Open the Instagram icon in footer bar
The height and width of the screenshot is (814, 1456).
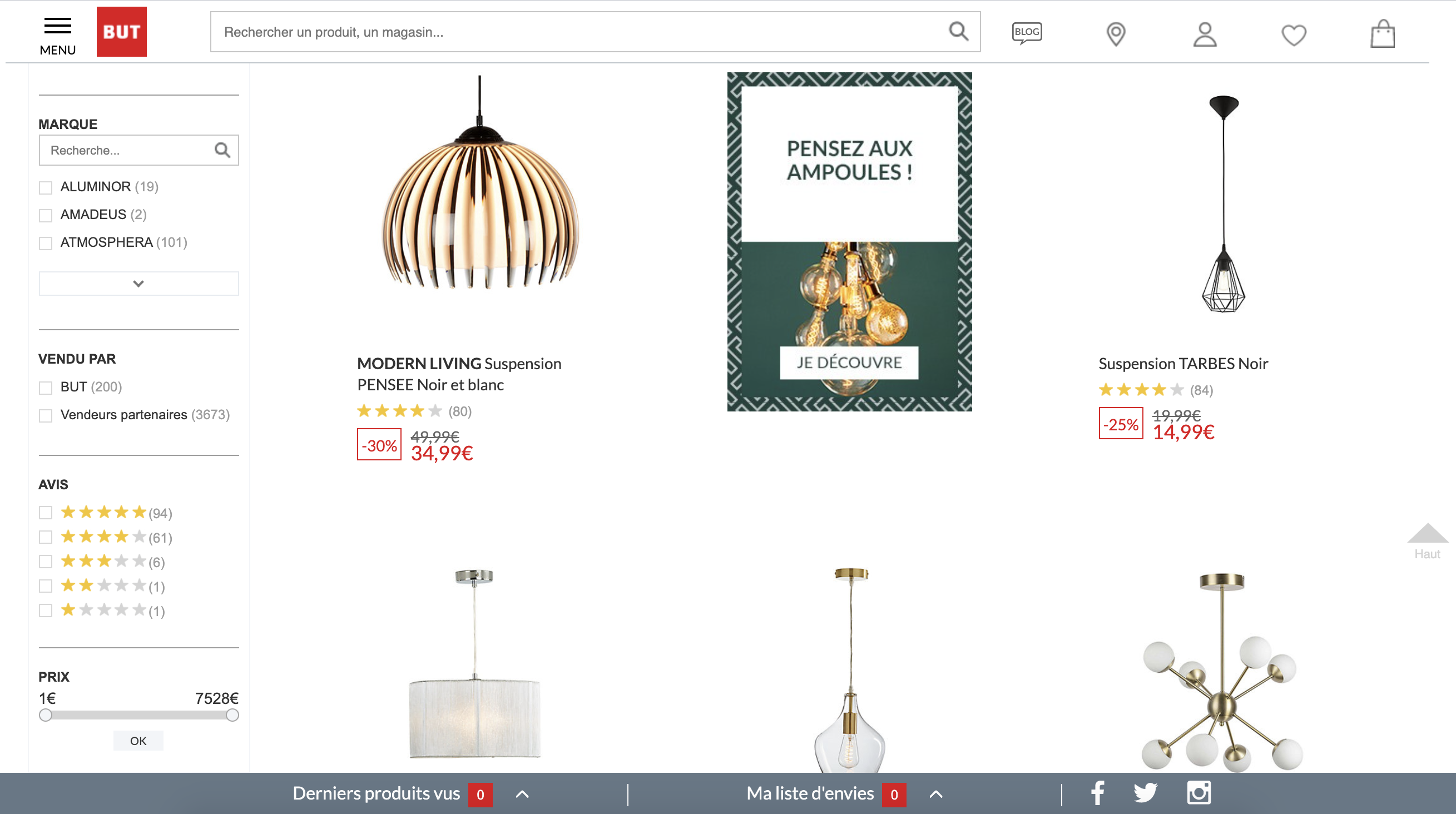pyautogui.click(x=1199, y=792)
